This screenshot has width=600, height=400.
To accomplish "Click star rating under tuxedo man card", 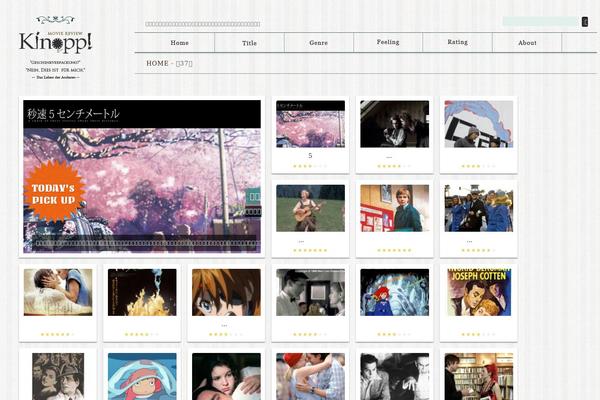I will (310, 335).
